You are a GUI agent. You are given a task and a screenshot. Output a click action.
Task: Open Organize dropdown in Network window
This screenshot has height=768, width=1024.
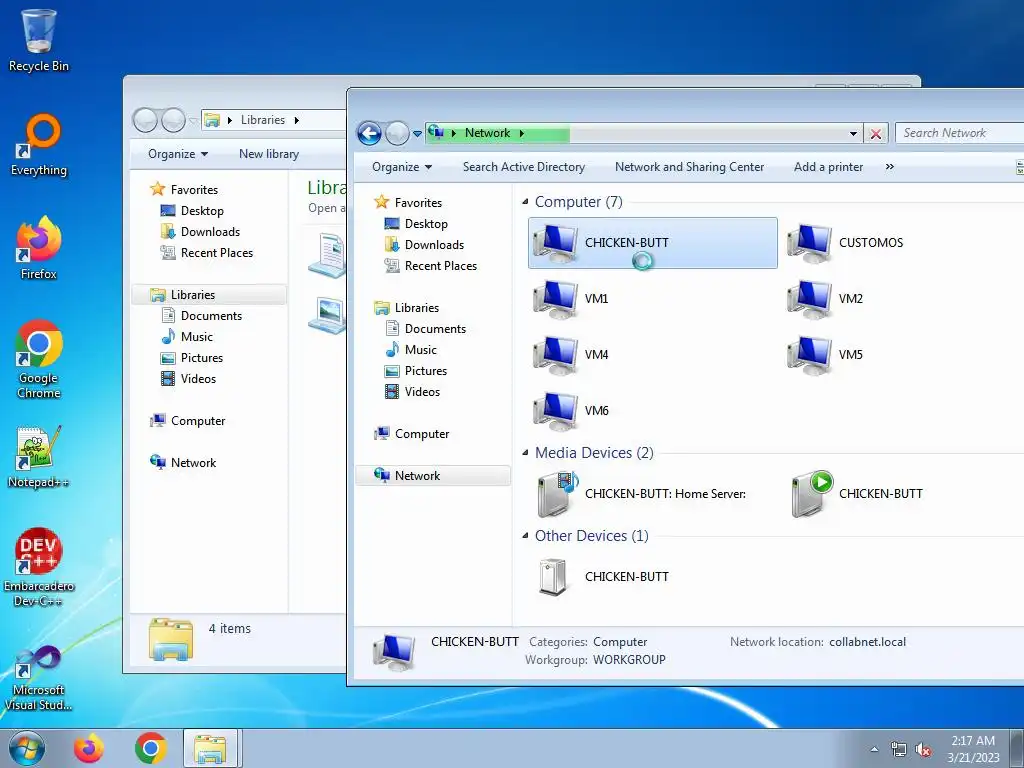click(x=402, y=167)
